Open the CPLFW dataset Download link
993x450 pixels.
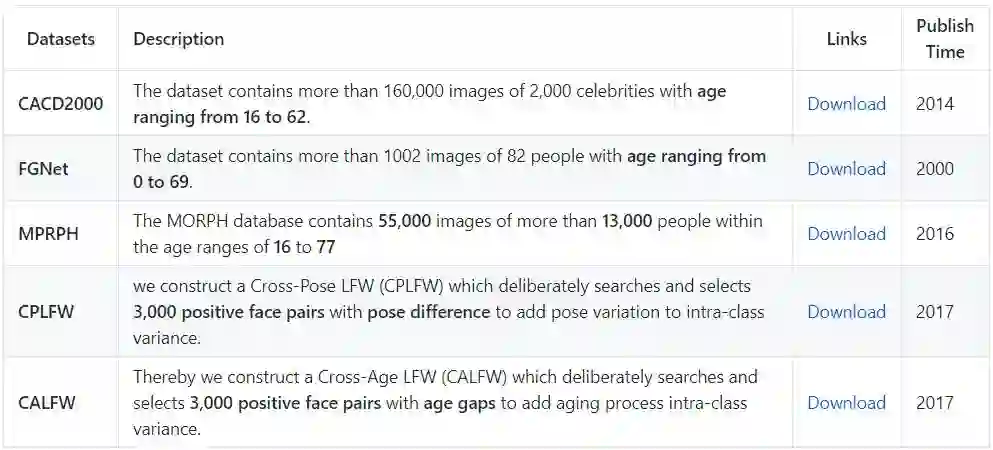click(x=846, y=312)
